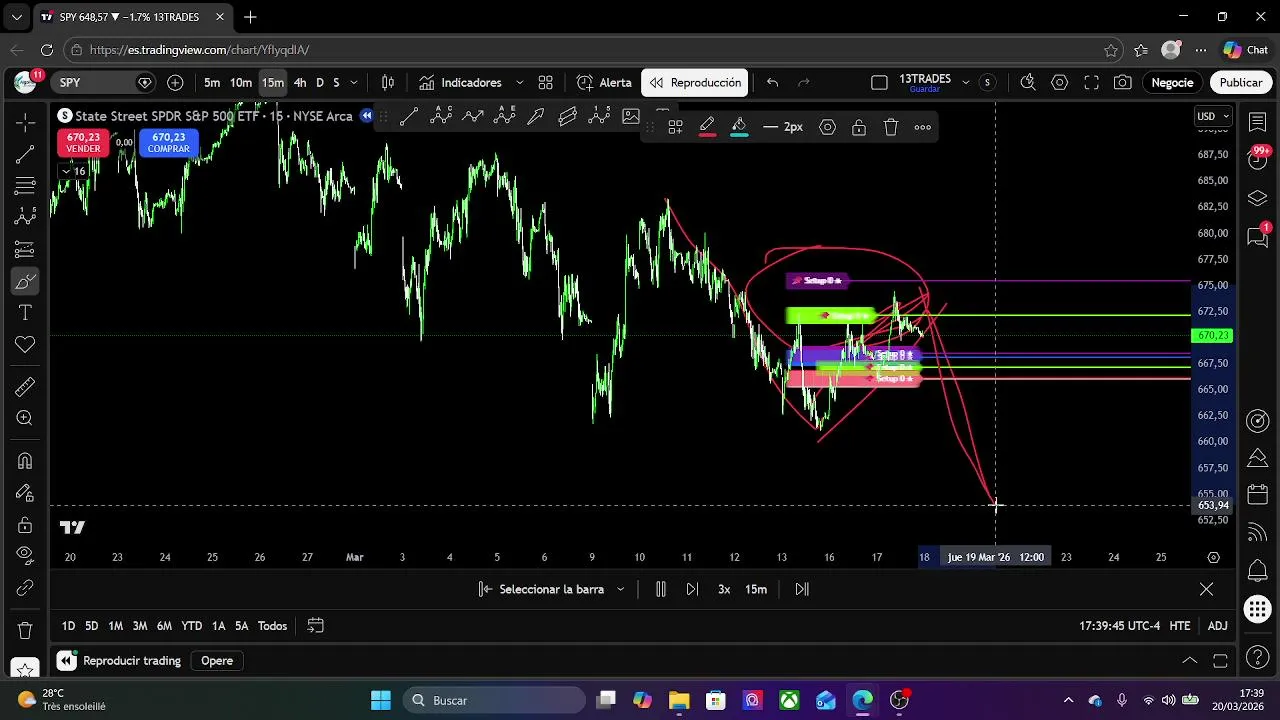Open the heart icons and emojis tool
1280x720 pixels.
[25, 345]
